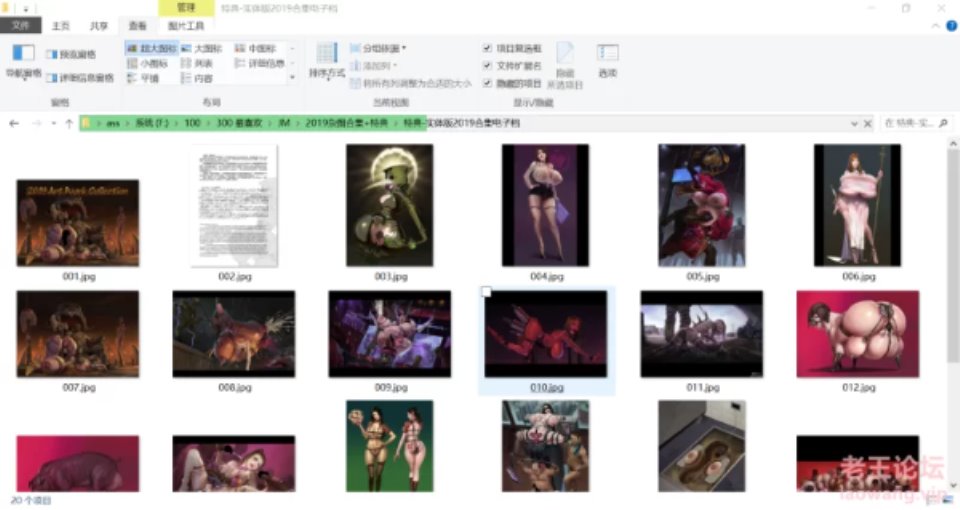Open the recent locations dropdown arrow
The width and height of the screenshot is (960, 510).
[x=53, y=124]
